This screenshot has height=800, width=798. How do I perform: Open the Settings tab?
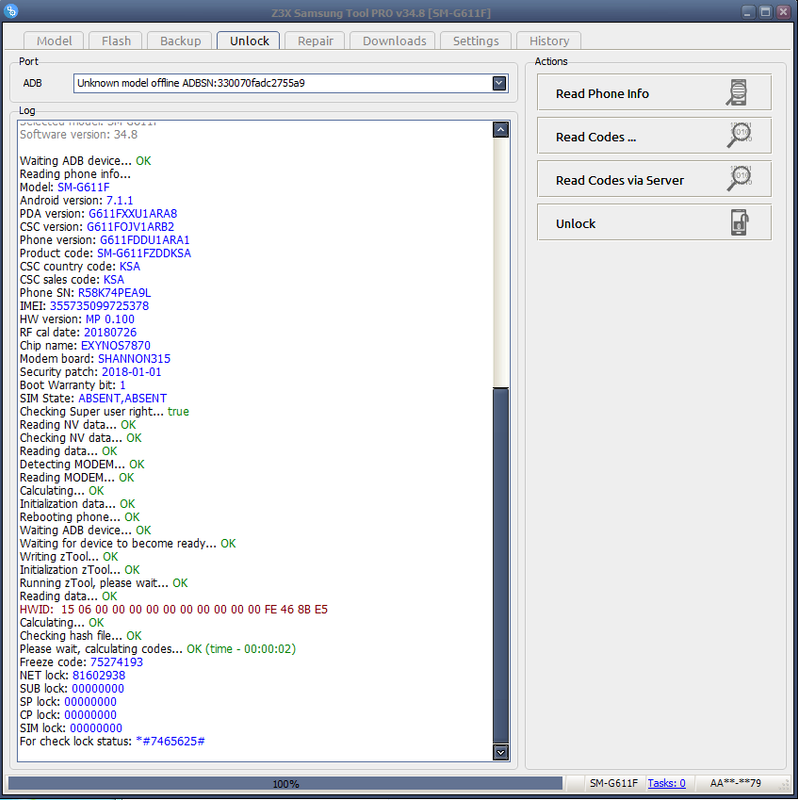point(476,41)
